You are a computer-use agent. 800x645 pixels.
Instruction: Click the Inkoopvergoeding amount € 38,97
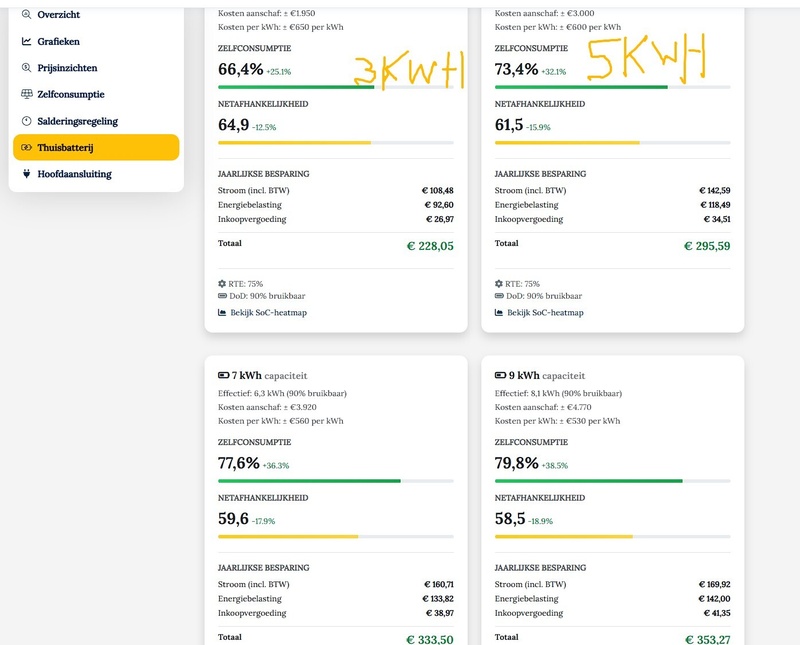click(x=440, y=613)
